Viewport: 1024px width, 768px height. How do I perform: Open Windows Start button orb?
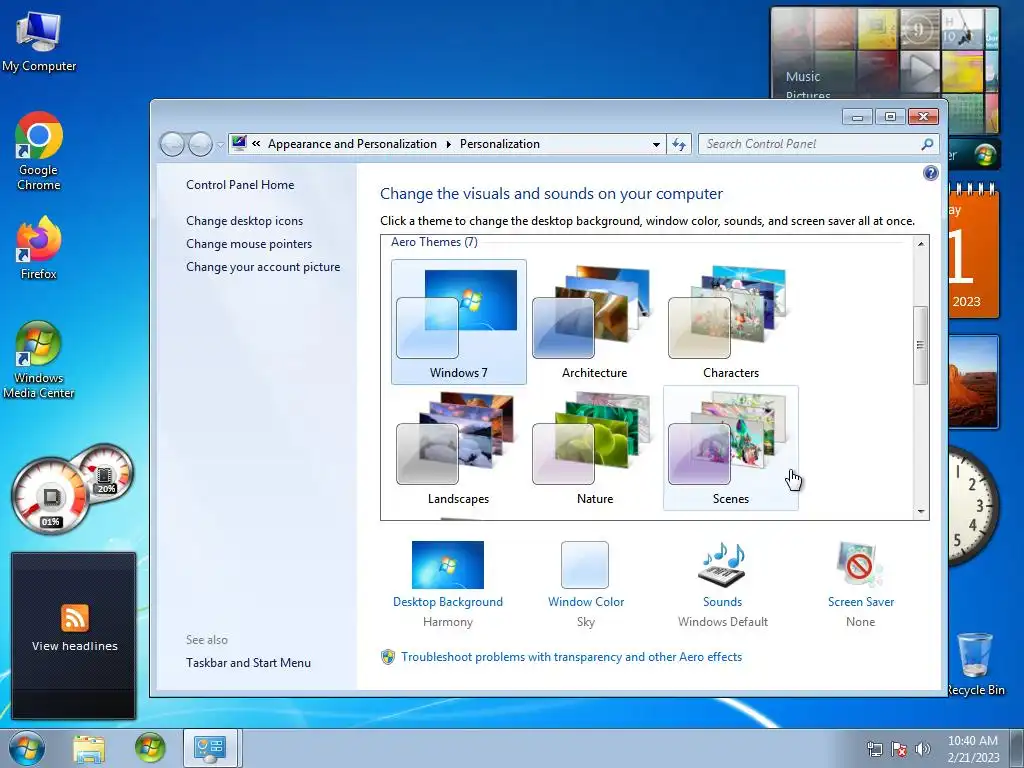27,748
